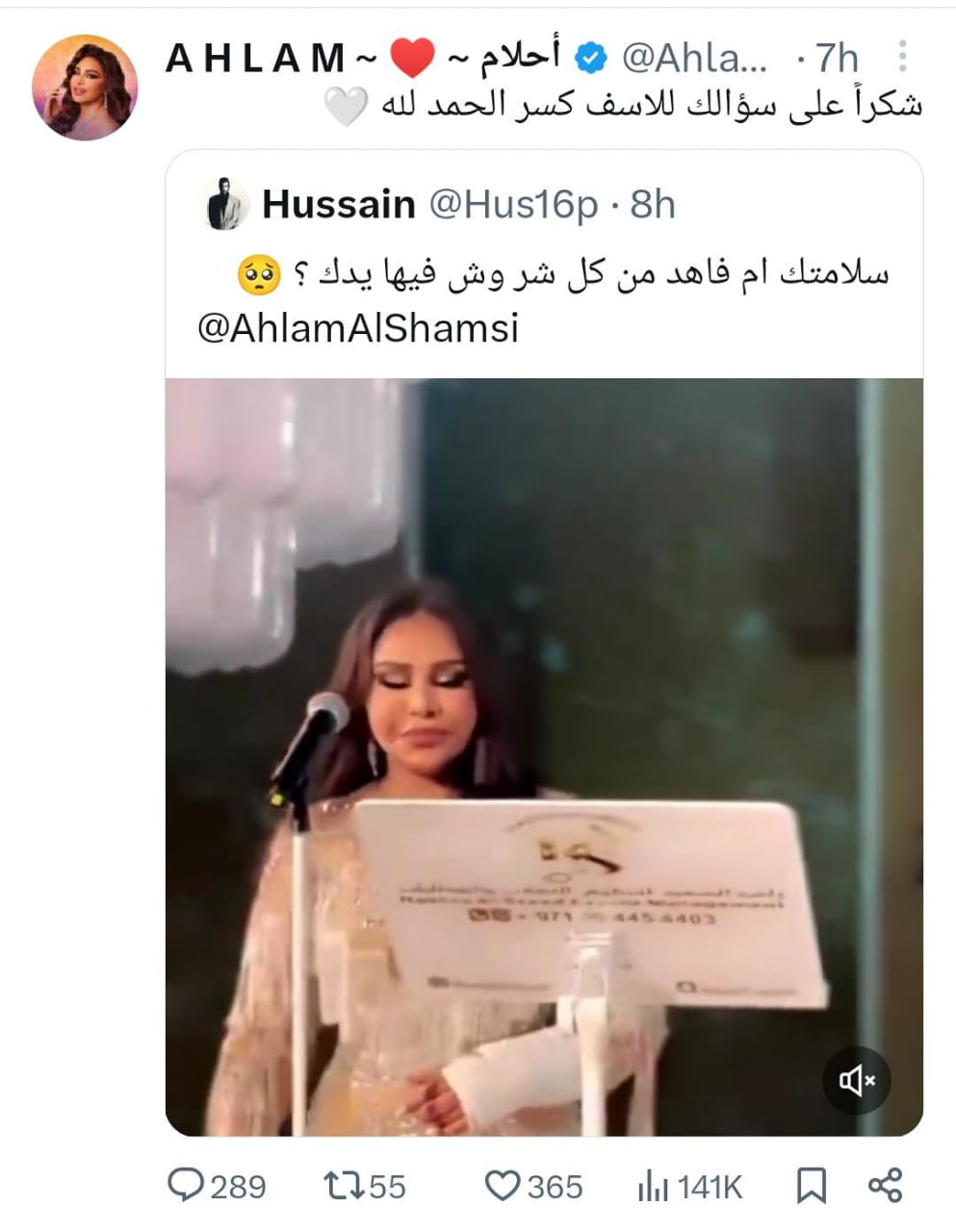Open Hussain's small avatar in quoted tweet
The width and height of the screenshot is (956, 1232).
click(223, 205)
